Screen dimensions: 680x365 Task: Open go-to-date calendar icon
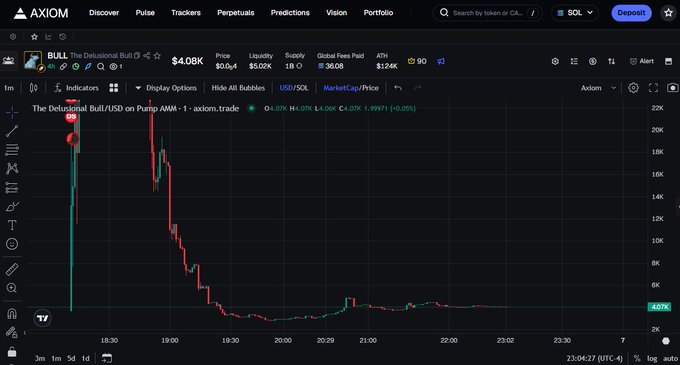pyautogui.click(x=107, y=358)
